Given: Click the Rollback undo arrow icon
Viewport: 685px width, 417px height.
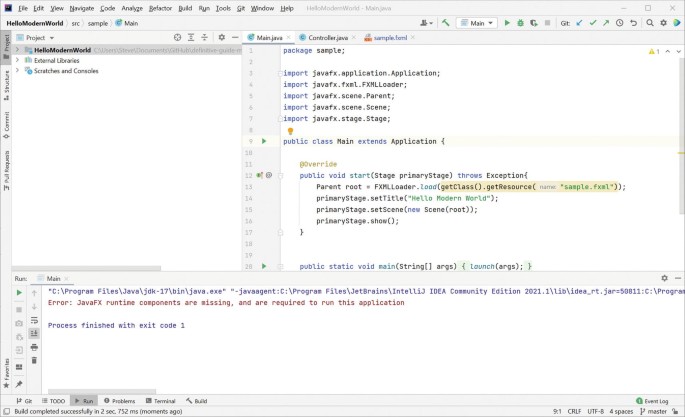Looking at the screenshot, I should 633,23.
